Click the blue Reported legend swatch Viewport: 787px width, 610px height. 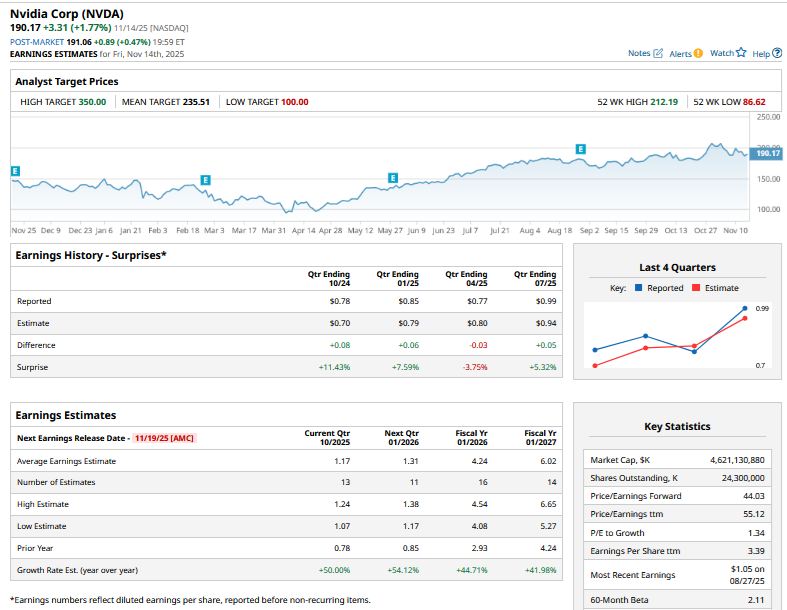[x=638, y=288]
